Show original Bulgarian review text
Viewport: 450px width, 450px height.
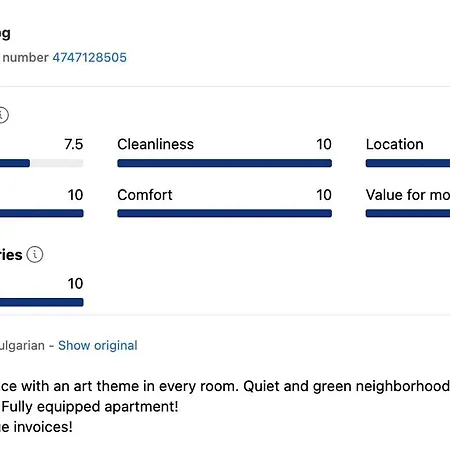point(98,346)
